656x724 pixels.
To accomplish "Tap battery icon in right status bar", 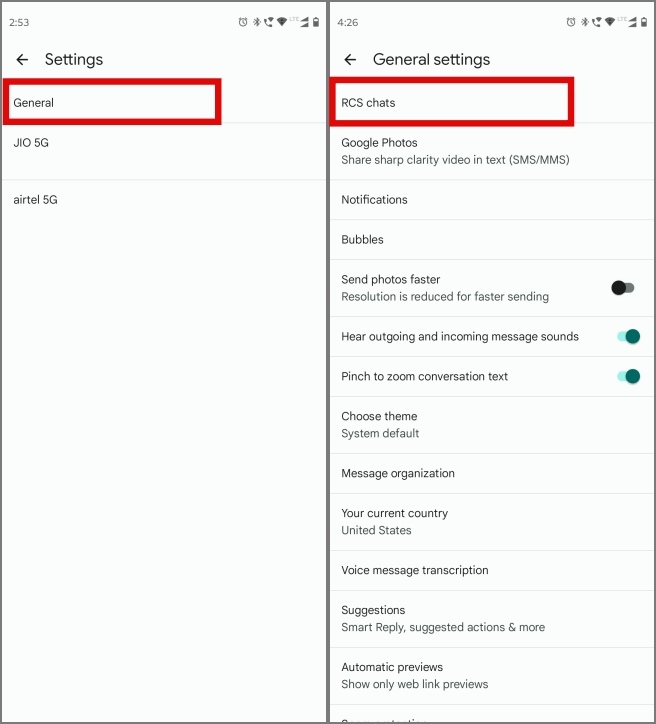I will 644,22.
